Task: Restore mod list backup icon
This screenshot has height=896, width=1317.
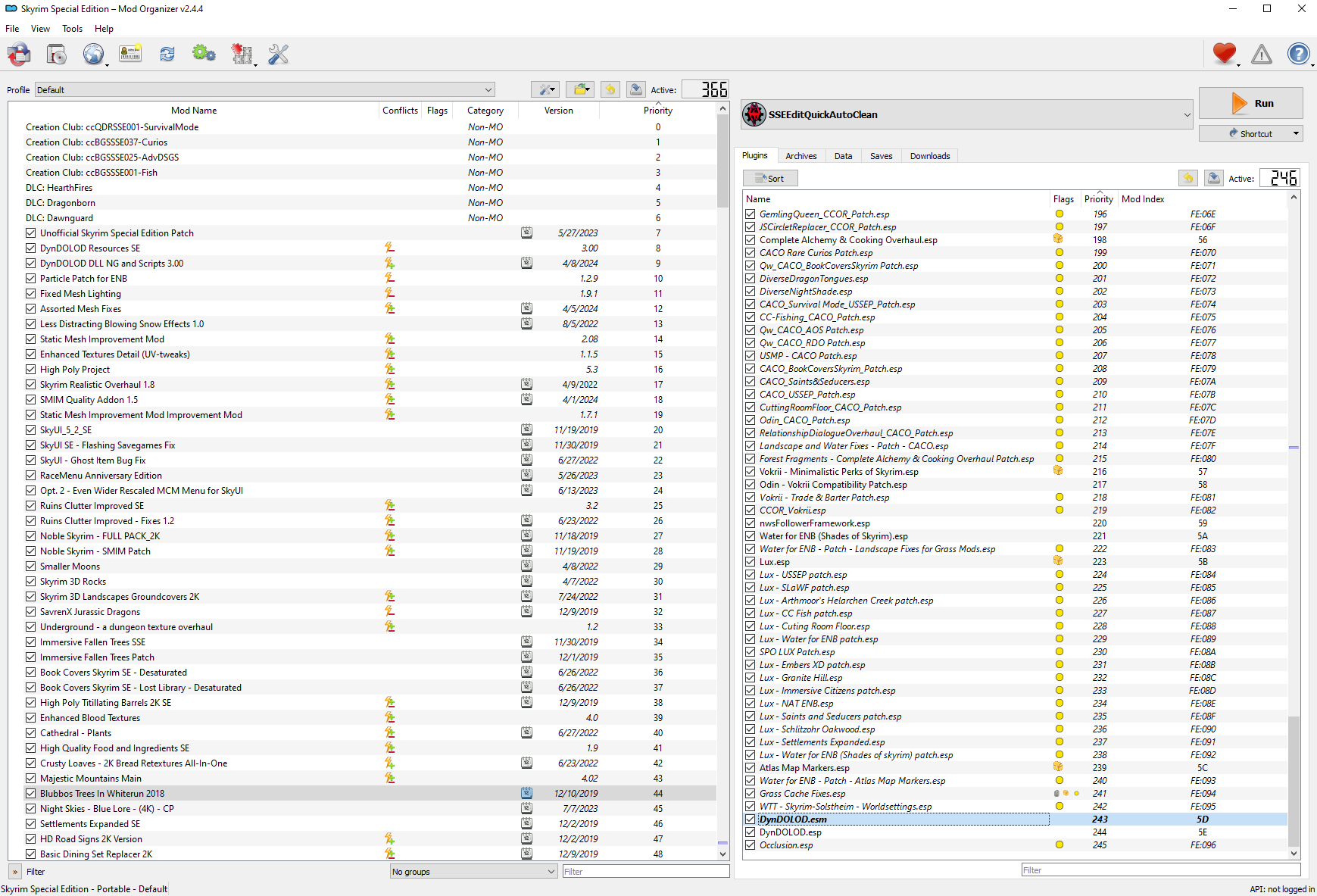Action: (610, 89)
